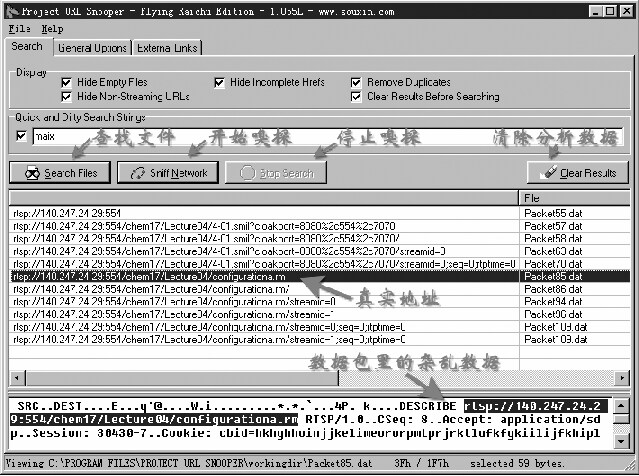This screenshot has height=476, width=639.
Task: Click the search string input field
Action: click(327, 136)
